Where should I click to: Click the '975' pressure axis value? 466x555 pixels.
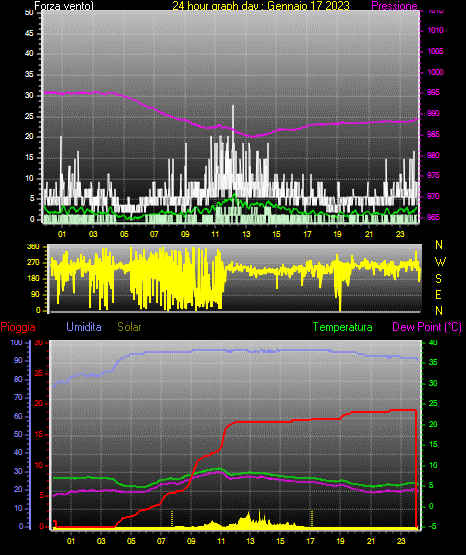pos(433,176)
